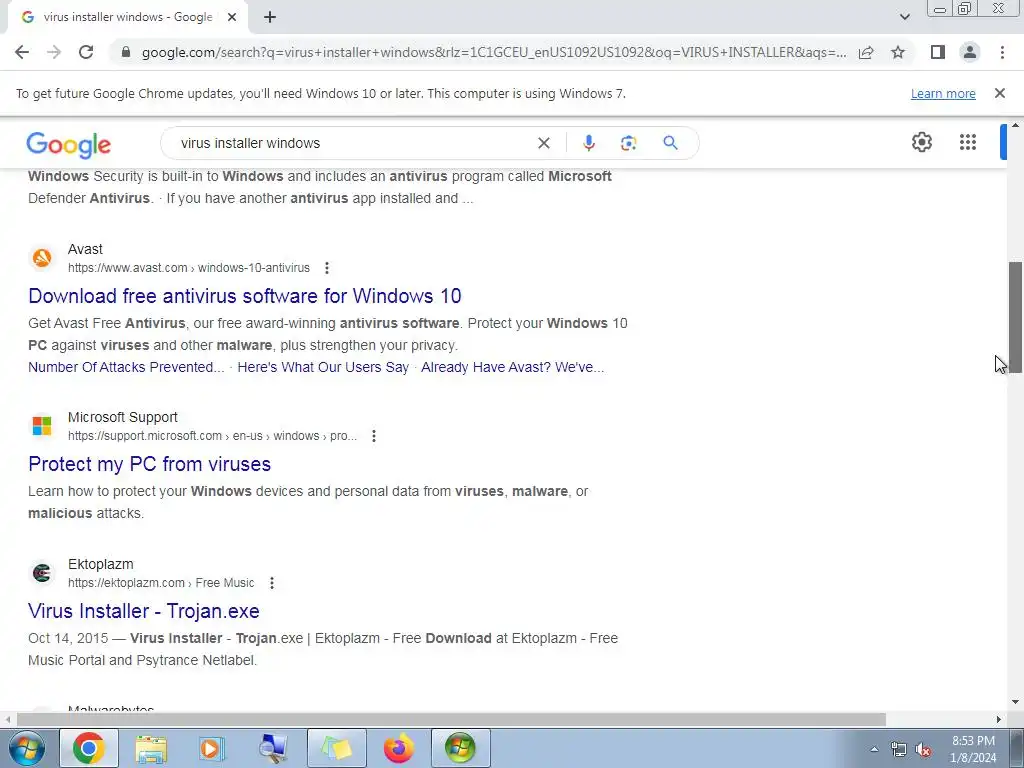Click the support.microsoft.com URL breadcrumb
This screenshot has width=1024, height=768.
point(212,436)
